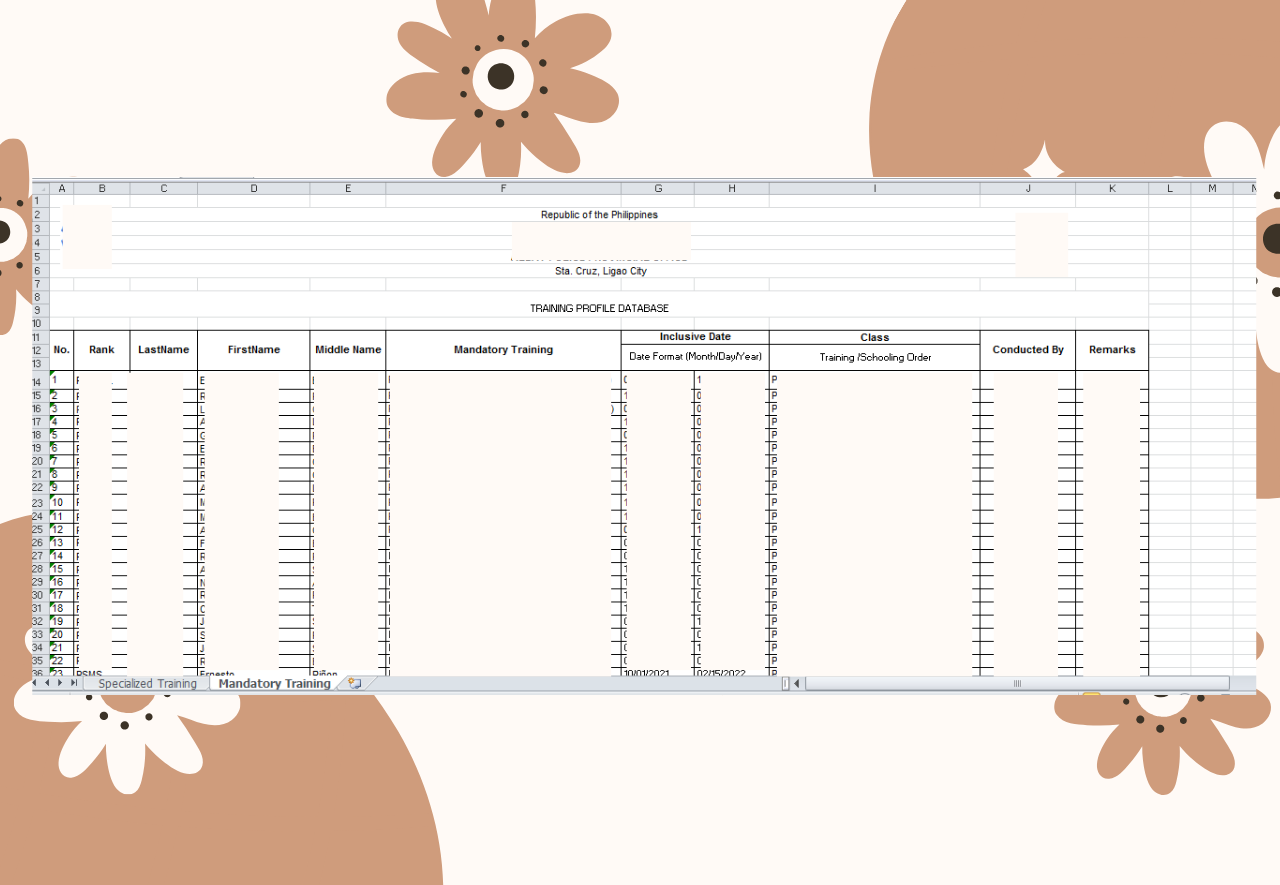Select column K header
1280x885 pixels.
1112,188
